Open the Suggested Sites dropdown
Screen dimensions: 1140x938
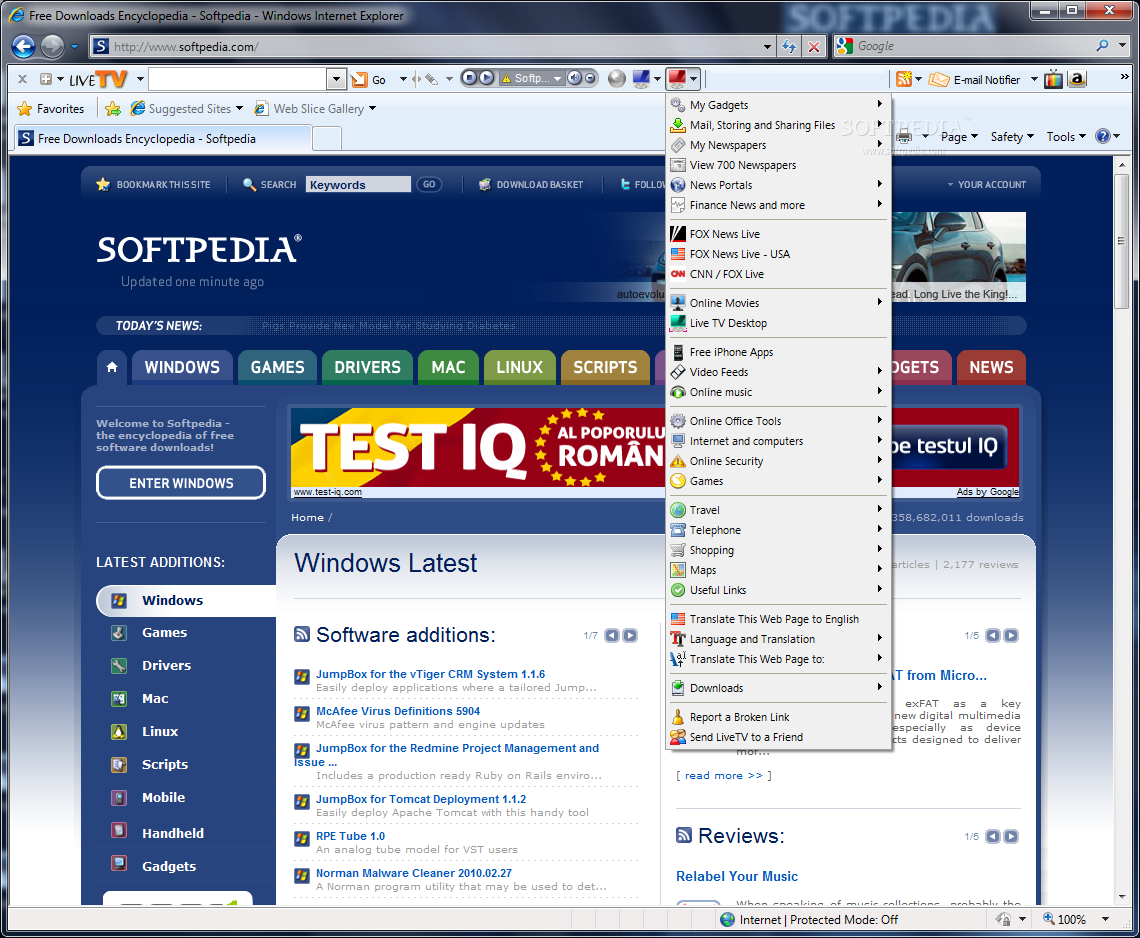186,109
